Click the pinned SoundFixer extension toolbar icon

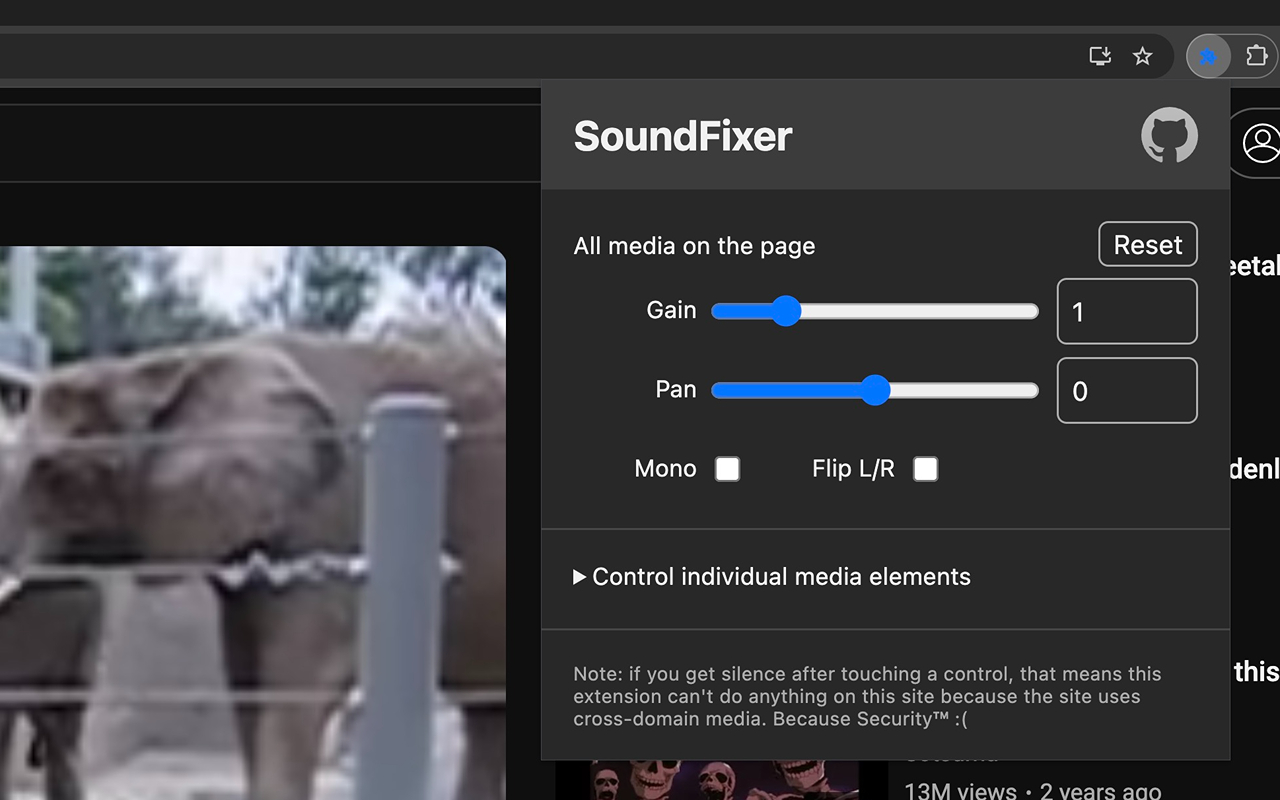tap(1210, 56)
